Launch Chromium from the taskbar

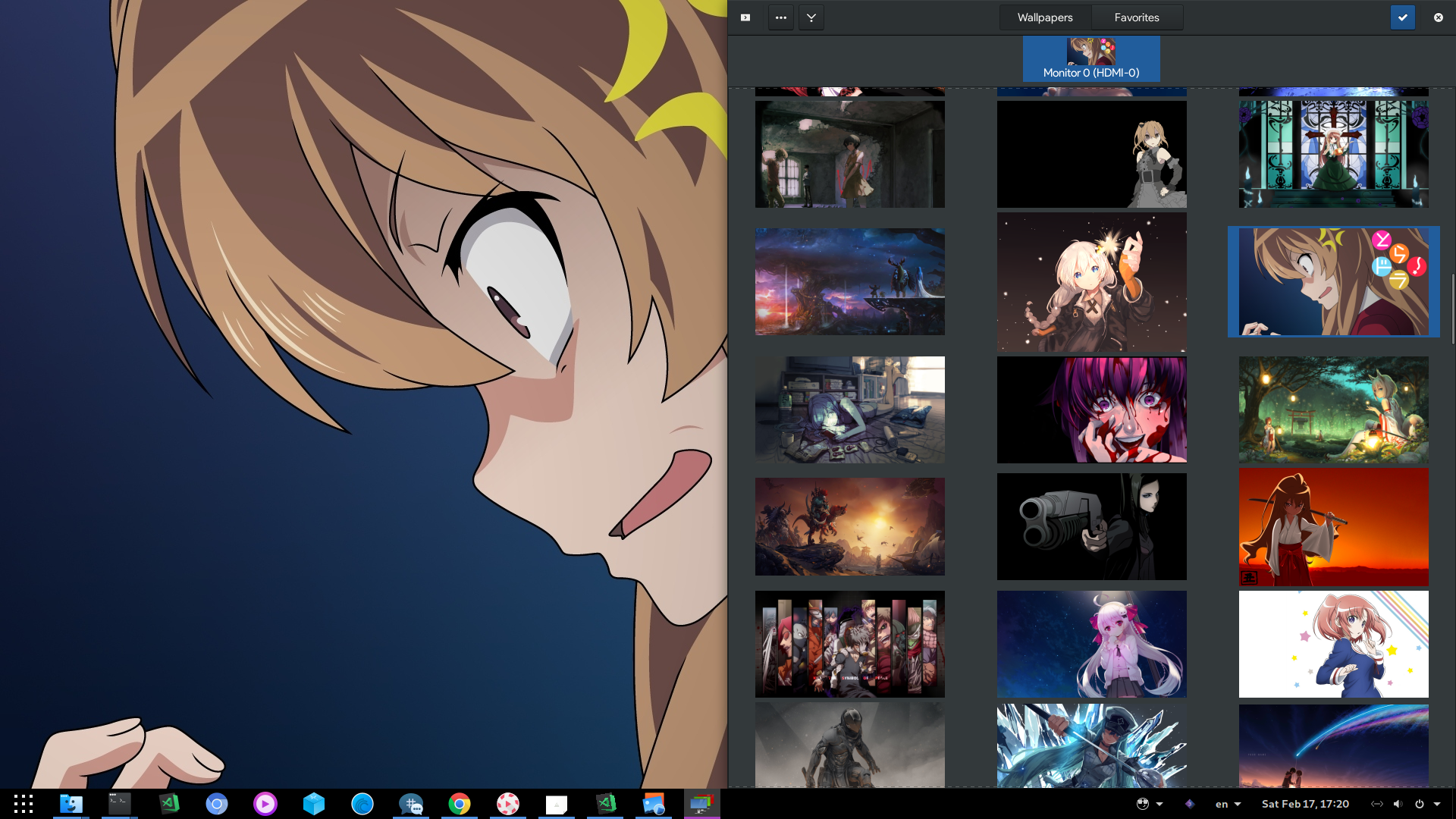(x=217, y=804)
